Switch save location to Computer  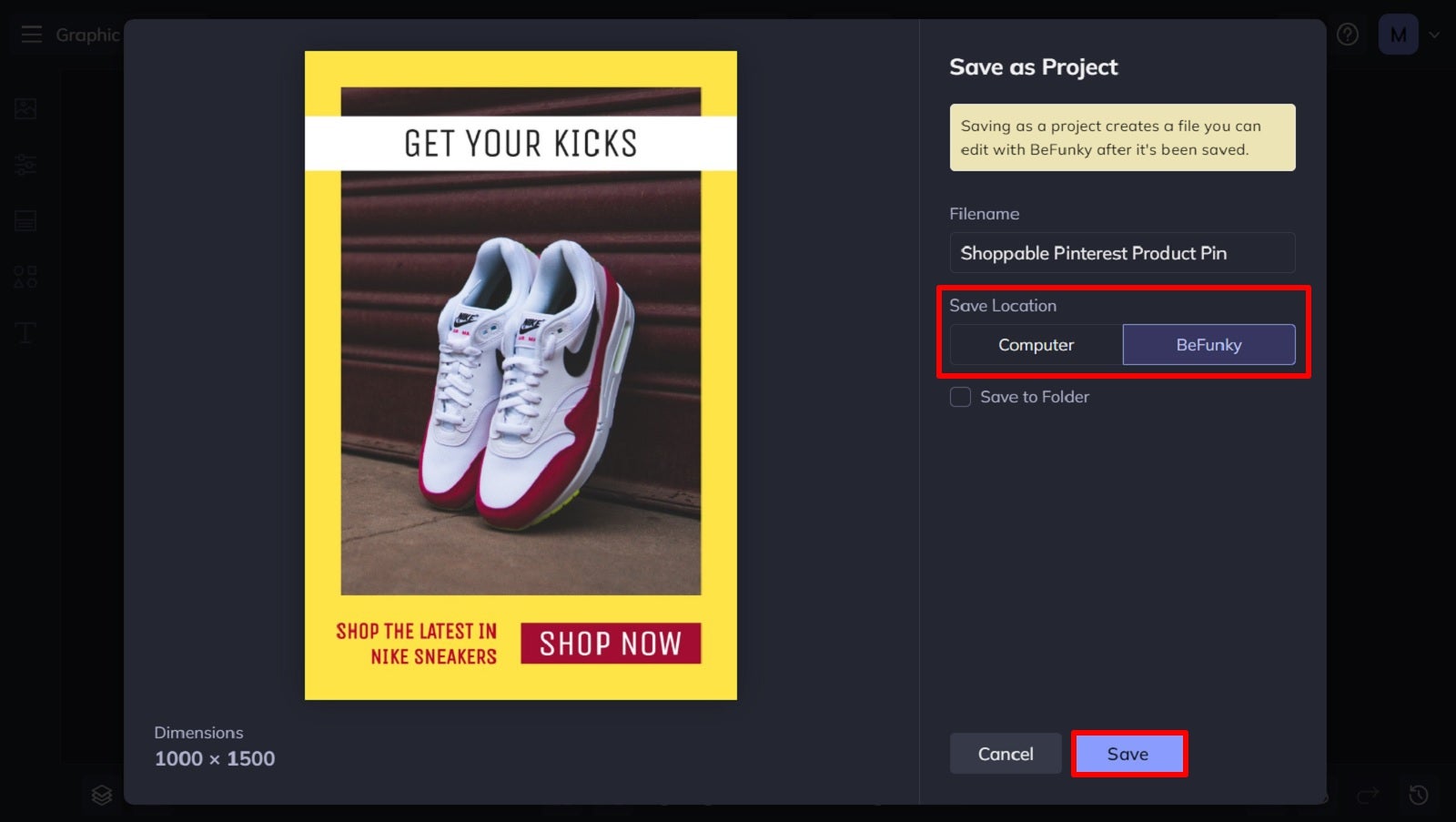(x=1035, y=345)
